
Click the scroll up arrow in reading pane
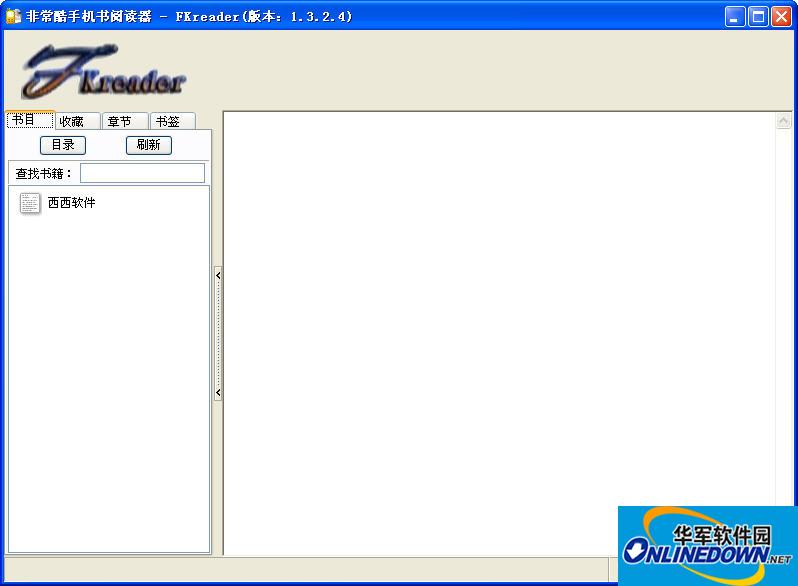[x=783, y=121]
